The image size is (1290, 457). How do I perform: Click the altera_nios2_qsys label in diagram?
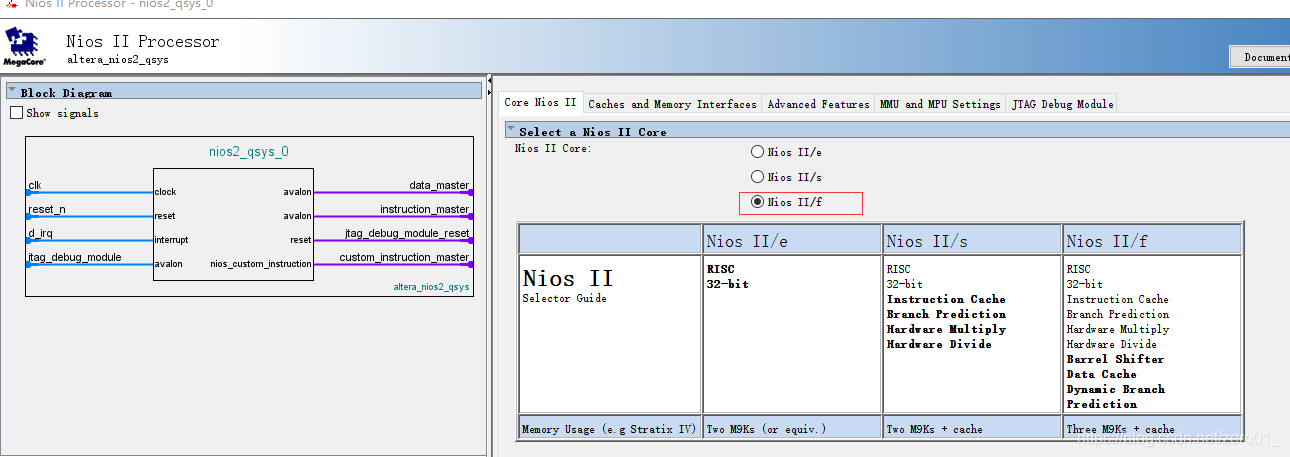(430, 287)
